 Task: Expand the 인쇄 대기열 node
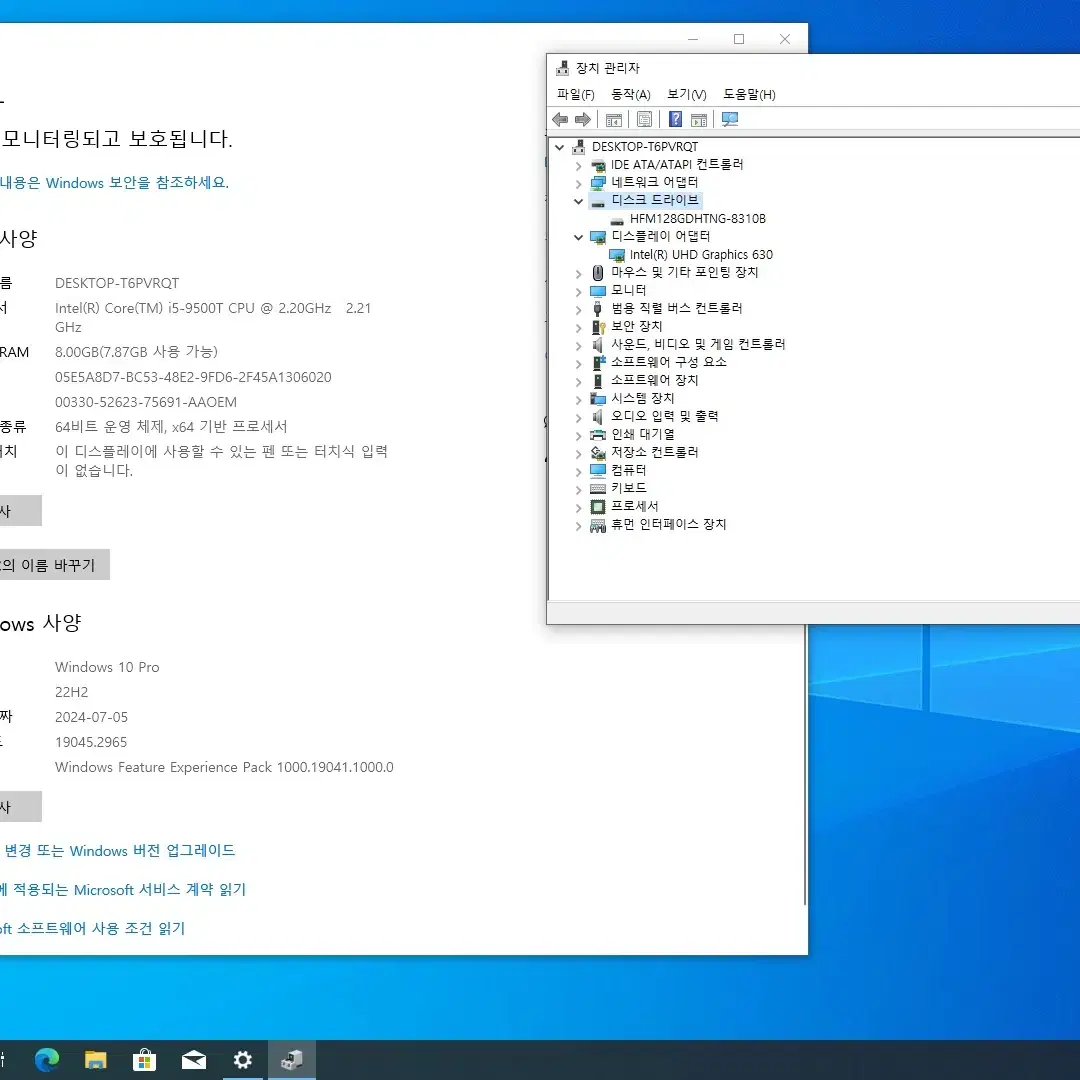[579, 435]
